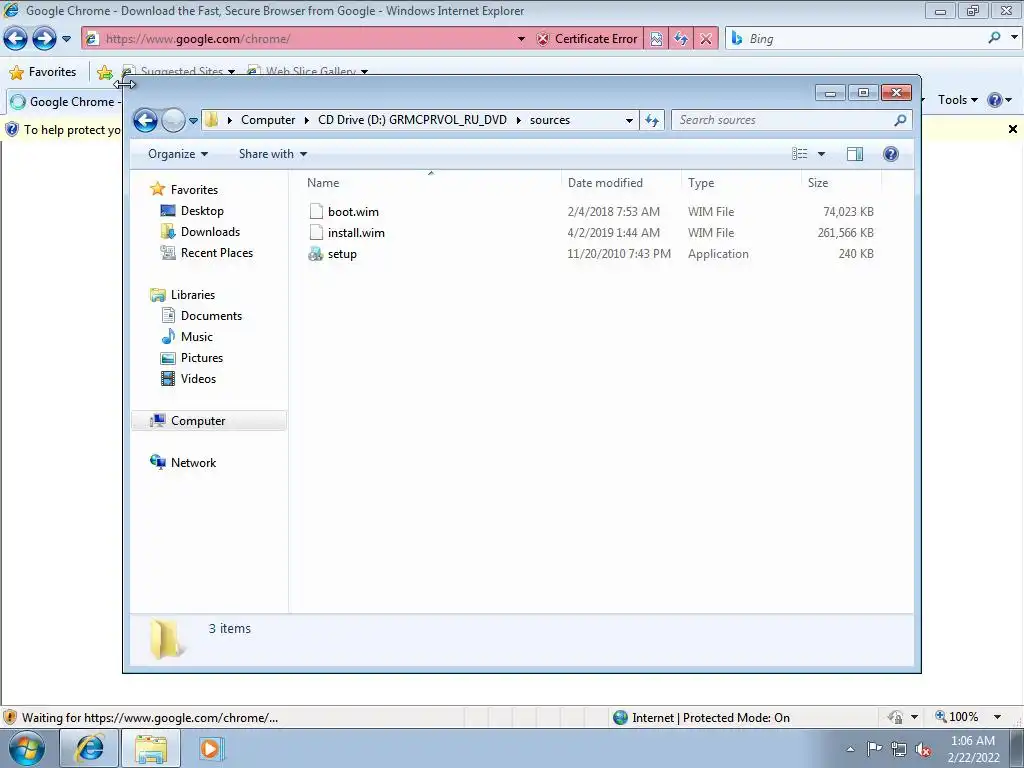This screenshot has height=768, width=1024.
Task: Expand arrow after Computer breadcrumb
Action: [306, 120]
